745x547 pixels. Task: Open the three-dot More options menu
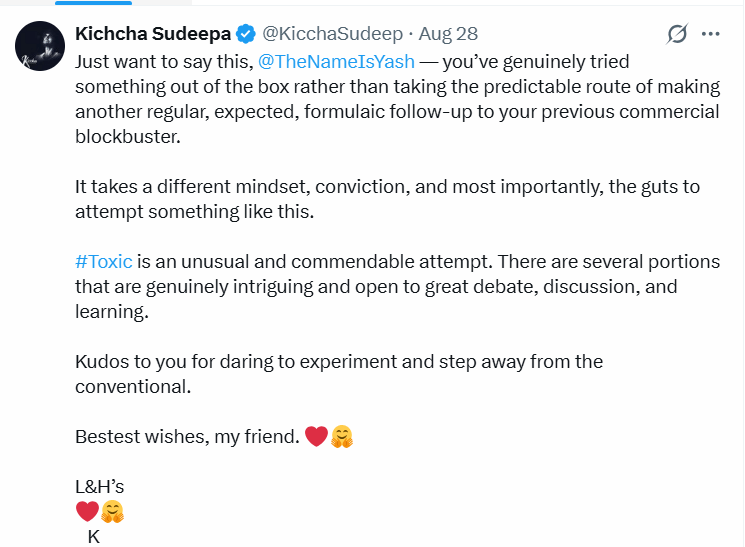coord(710,34)
